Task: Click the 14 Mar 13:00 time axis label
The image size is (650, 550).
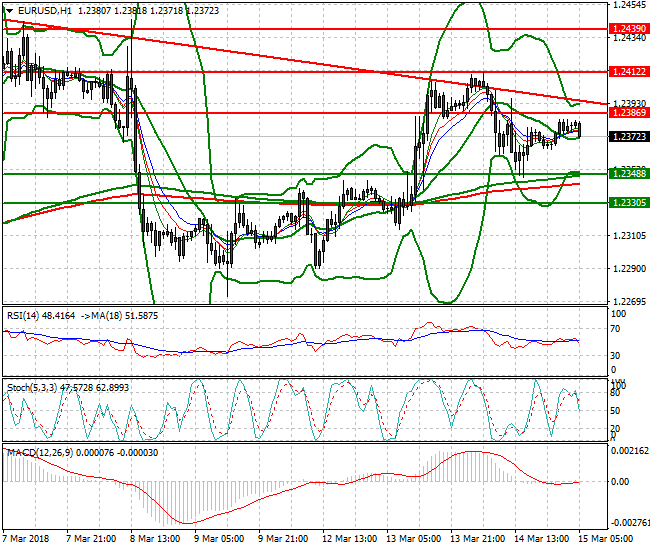Action: (x=541, y=539)
